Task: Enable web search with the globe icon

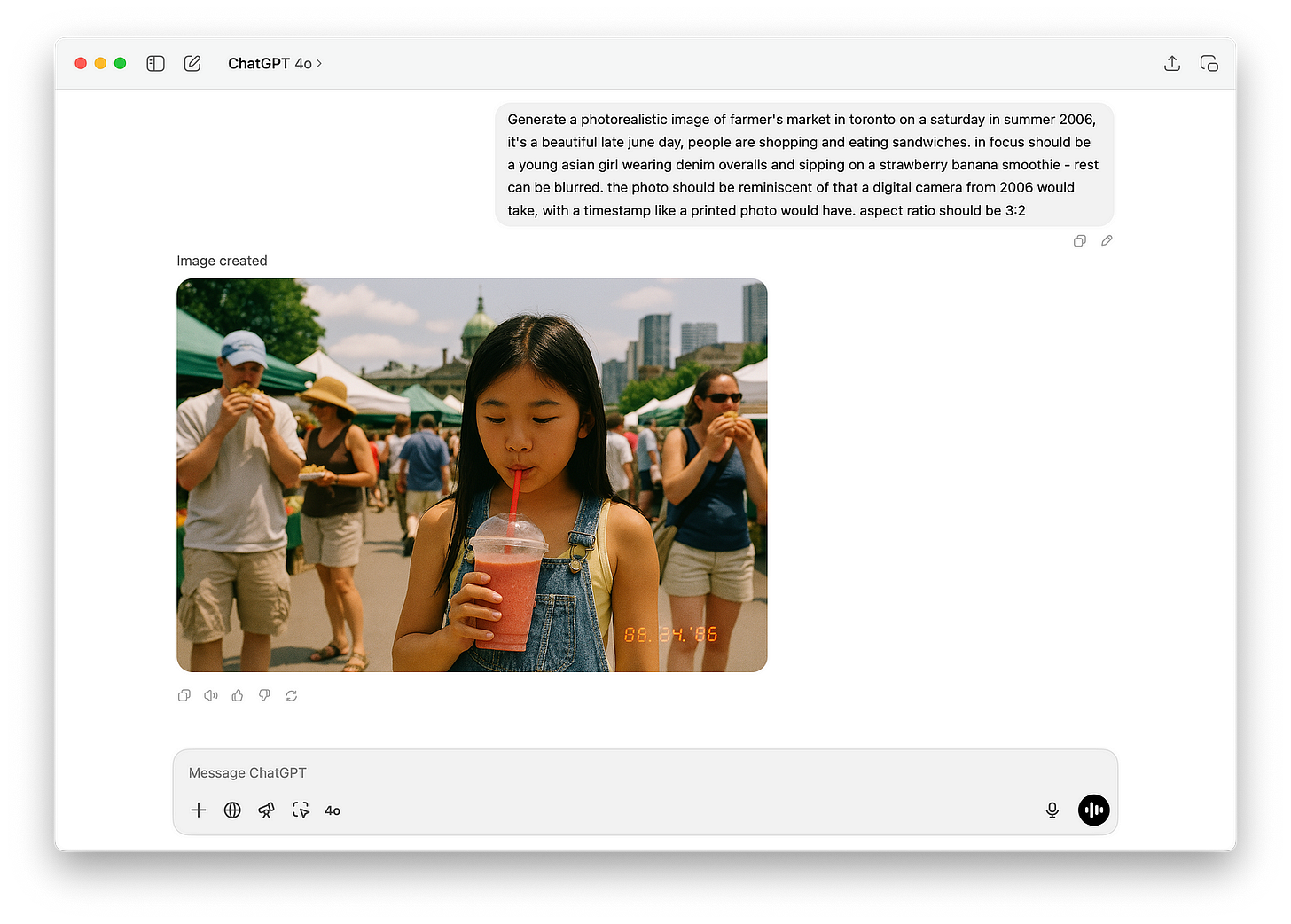Action: (232, 810)
